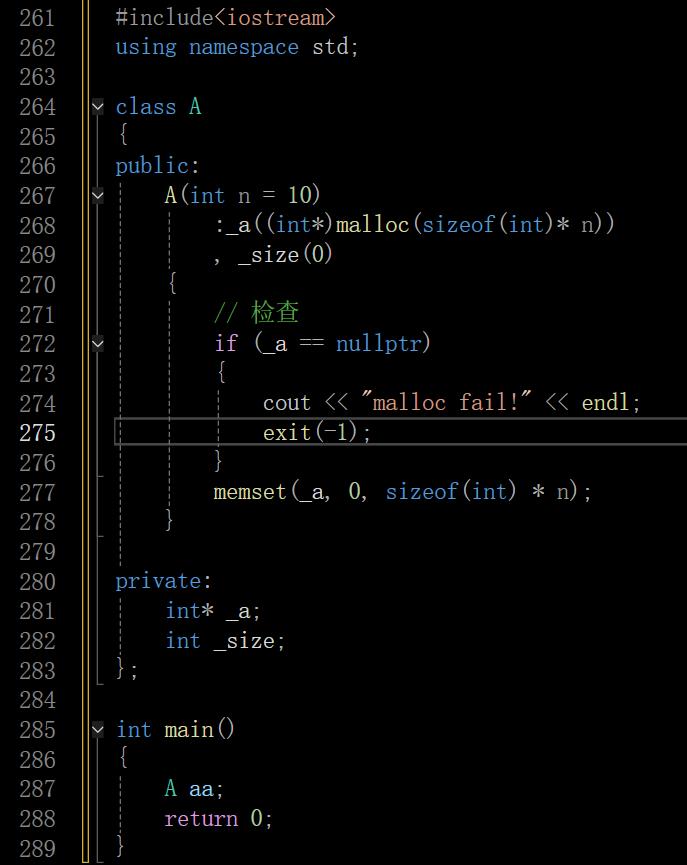Screen dimensions: 687x865
Task: Click the '_size(0)' initializer
Action: [x=285, y=255]
